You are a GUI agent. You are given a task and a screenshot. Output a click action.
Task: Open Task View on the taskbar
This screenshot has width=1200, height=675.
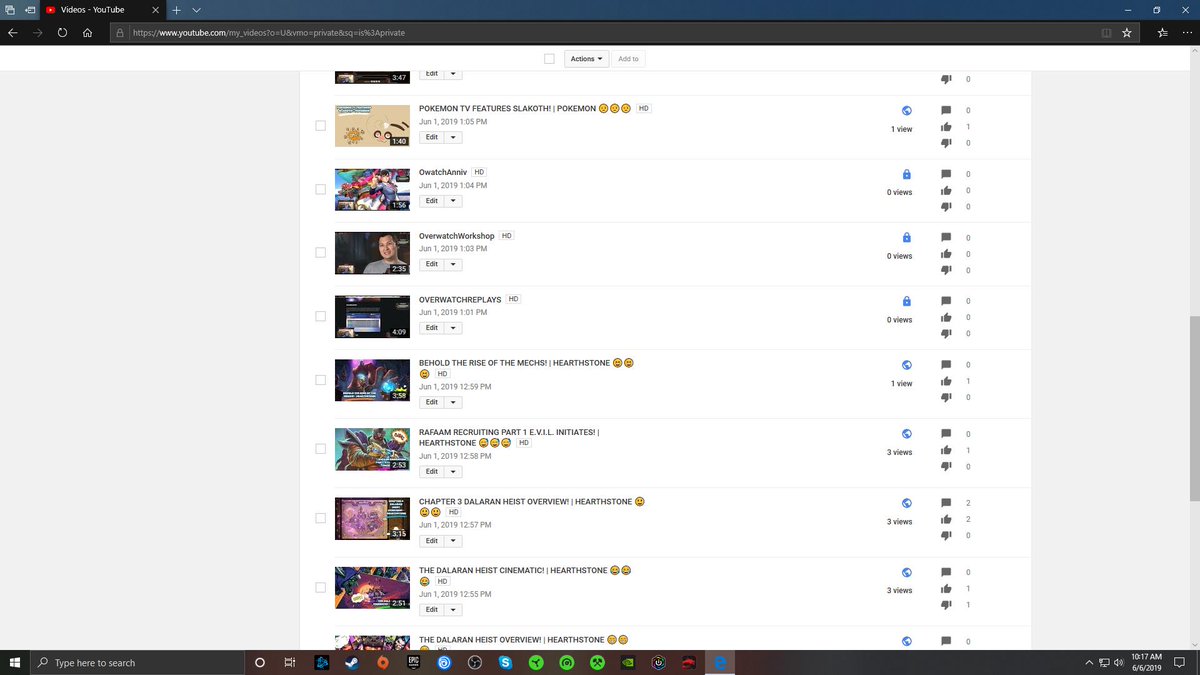pos(290,662)
